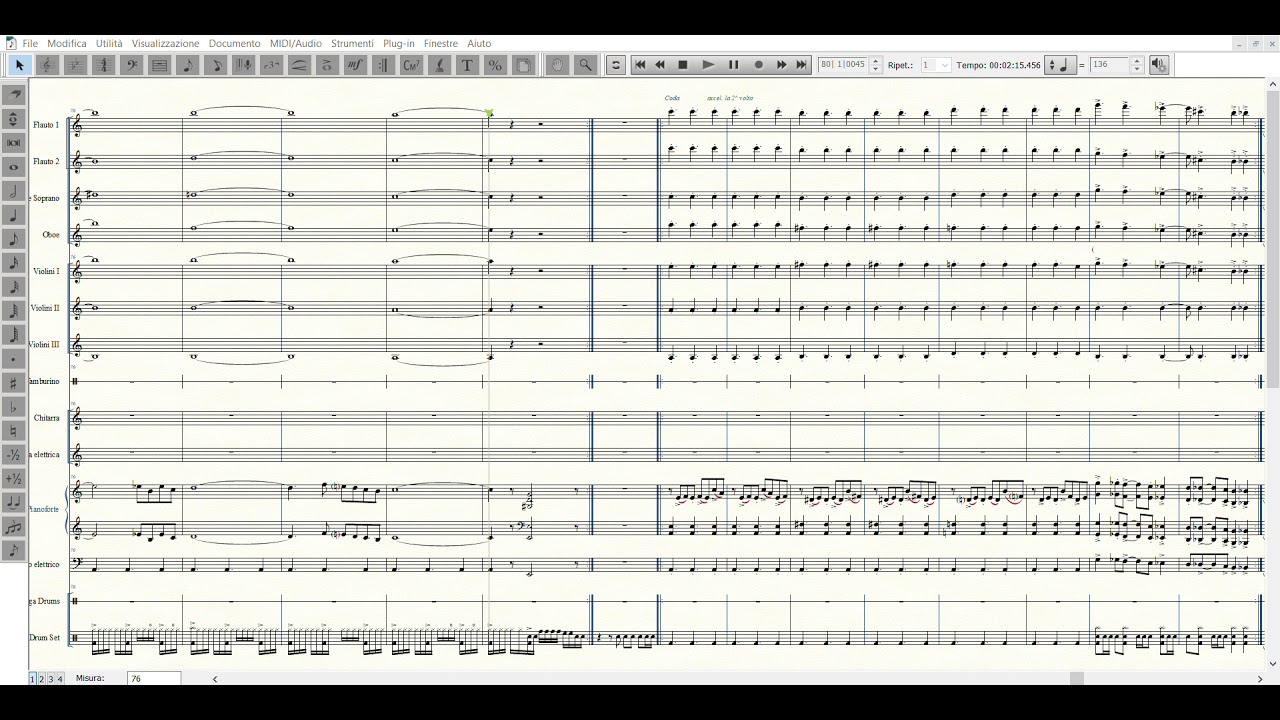Toggle the natural accidental in palette
1280x720 pixels.
click(x=14, y=431)
